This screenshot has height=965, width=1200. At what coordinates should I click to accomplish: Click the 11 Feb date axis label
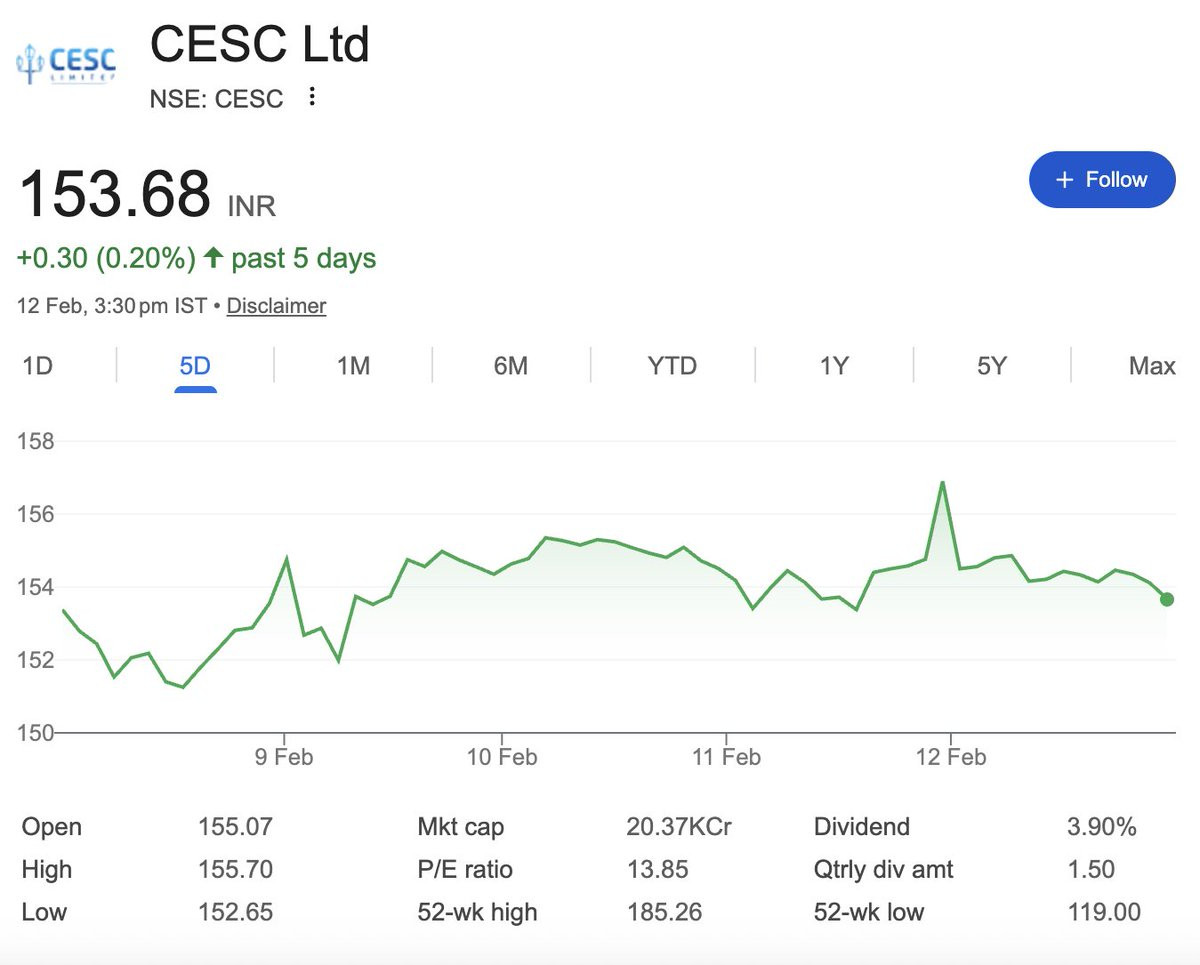pos(727,757)
